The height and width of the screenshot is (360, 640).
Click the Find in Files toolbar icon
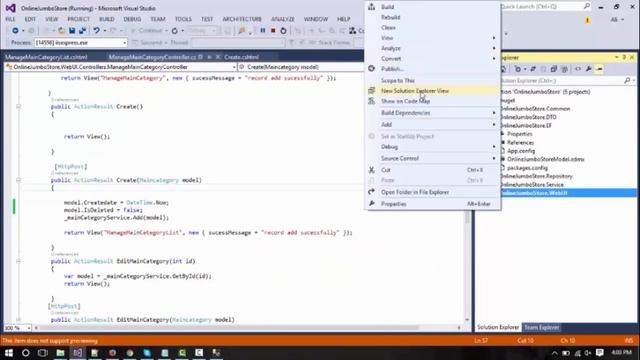242,31
